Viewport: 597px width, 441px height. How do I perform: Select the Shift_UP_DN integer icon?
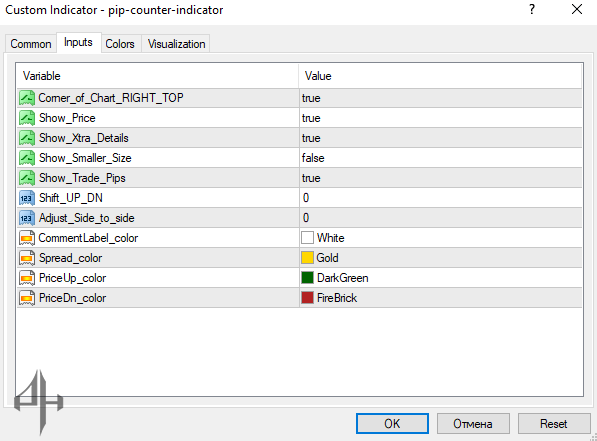[x=27, y=198]
